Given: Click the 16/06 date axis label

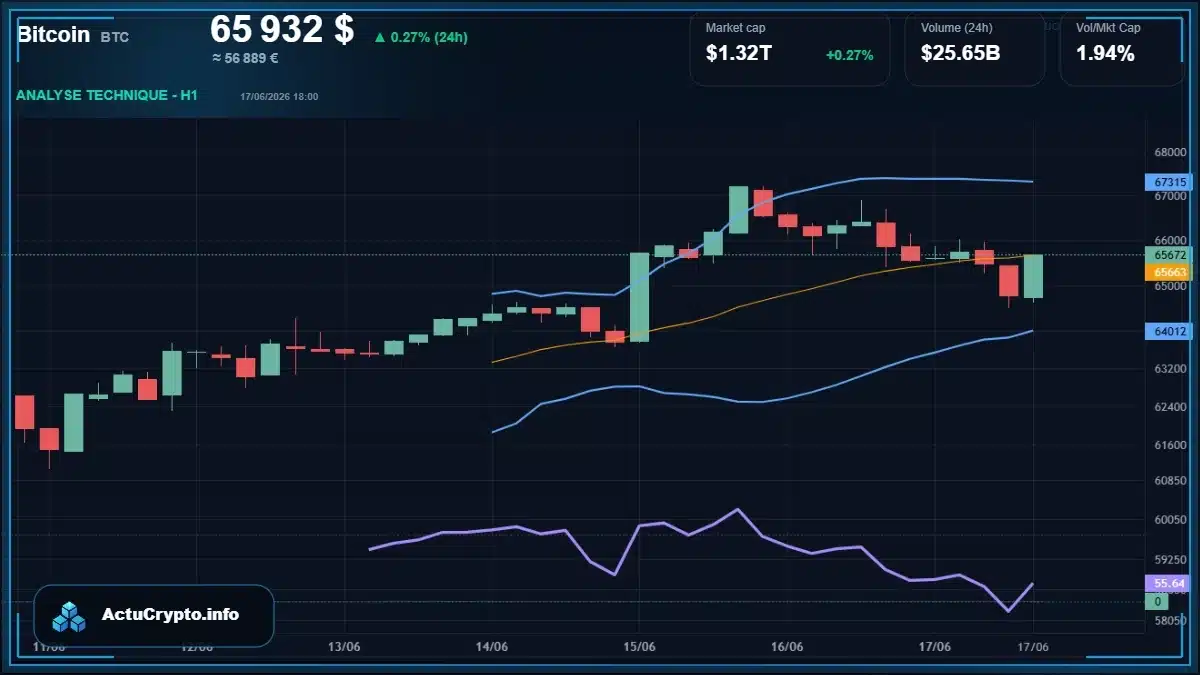Looking at the screenshot, I should pyautogui.click(x=787, y=647).
